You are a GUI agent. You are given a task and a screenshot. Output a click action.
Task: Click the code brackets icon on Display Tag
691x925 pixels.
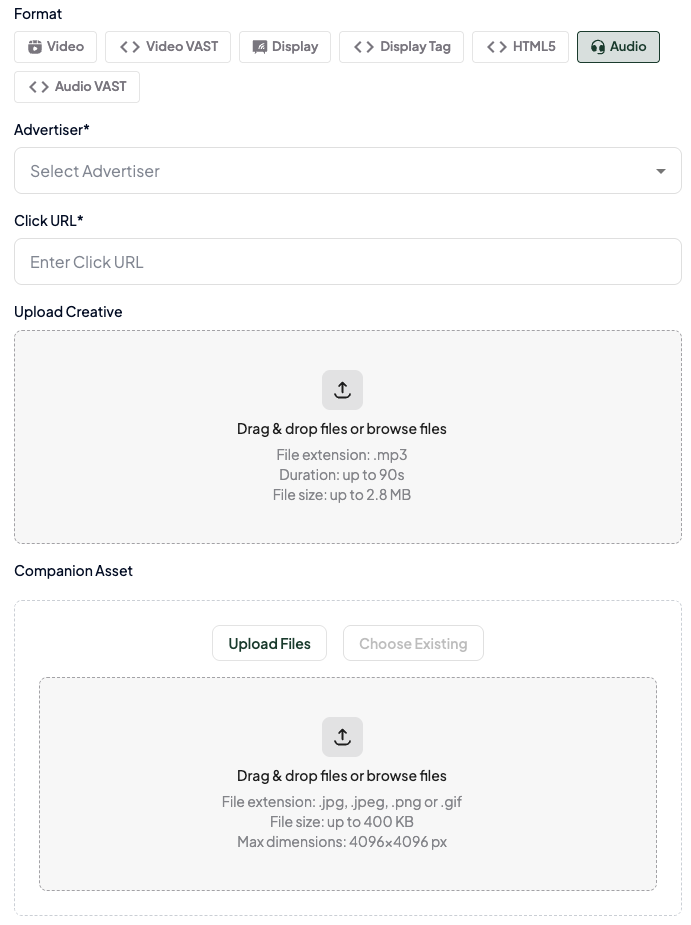363,47
